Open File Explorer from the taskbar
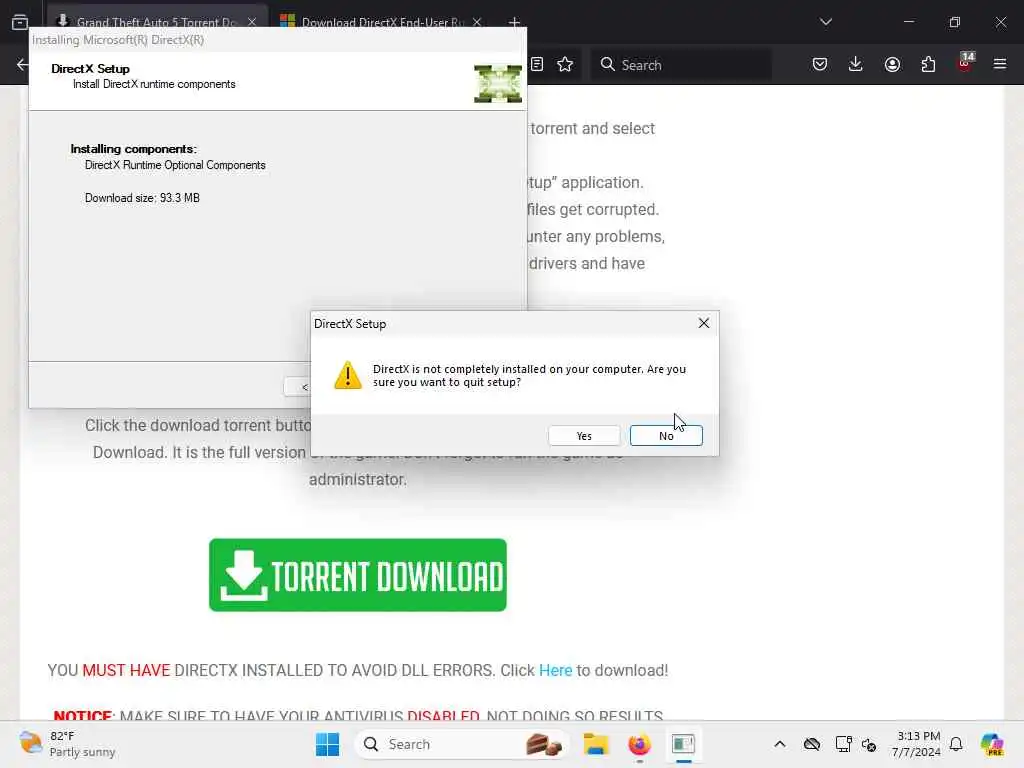 (596, 744)
